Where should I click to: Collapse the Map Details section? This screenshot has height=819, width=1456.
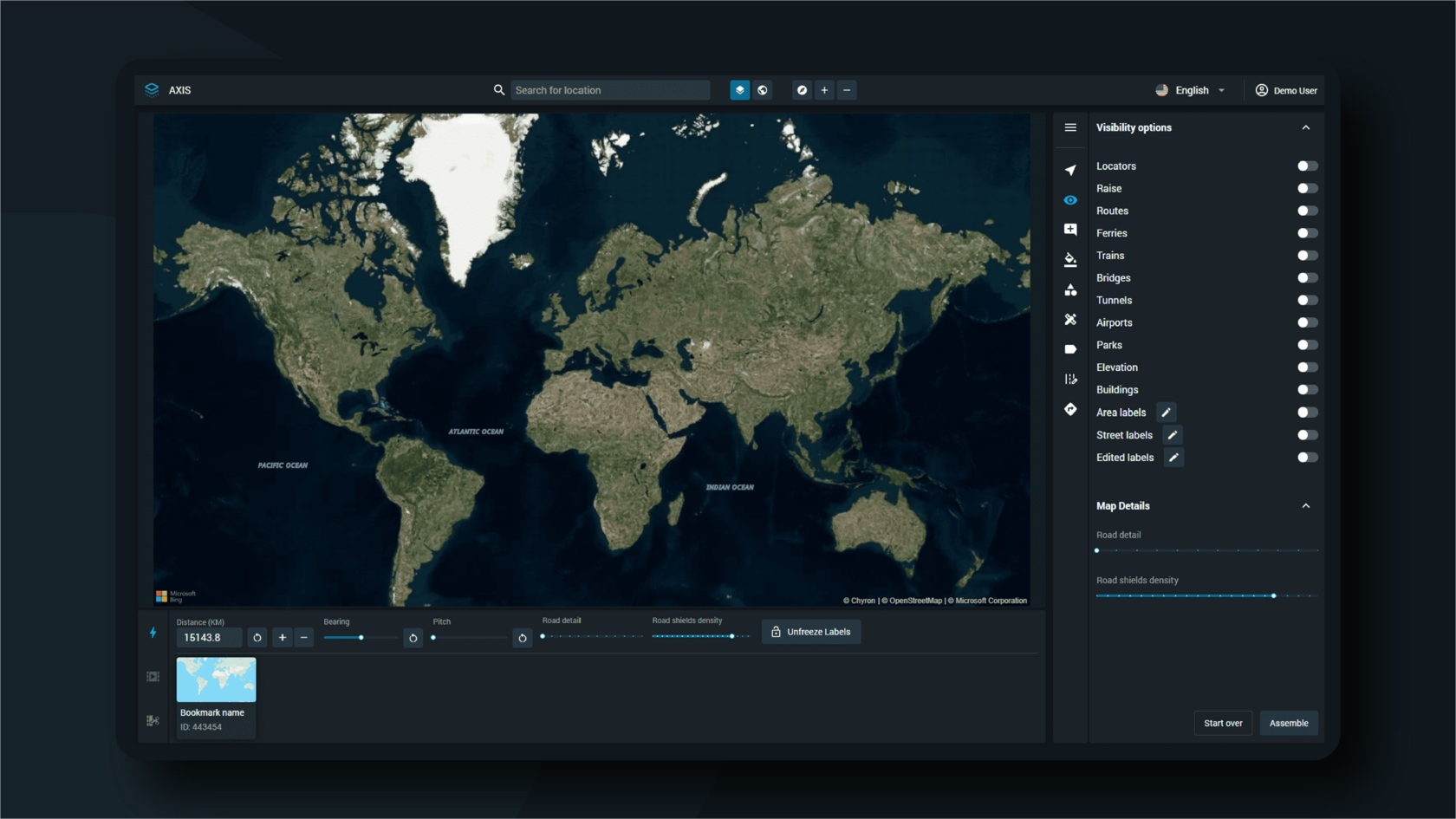tap(1306, 506)
